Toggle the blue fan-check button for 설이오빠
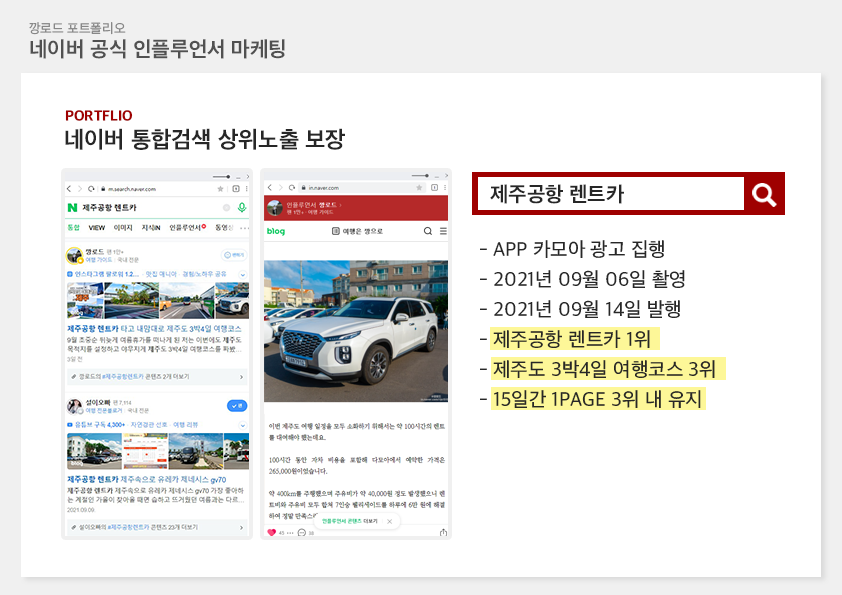The image size is (842, 595). point(236,405)
